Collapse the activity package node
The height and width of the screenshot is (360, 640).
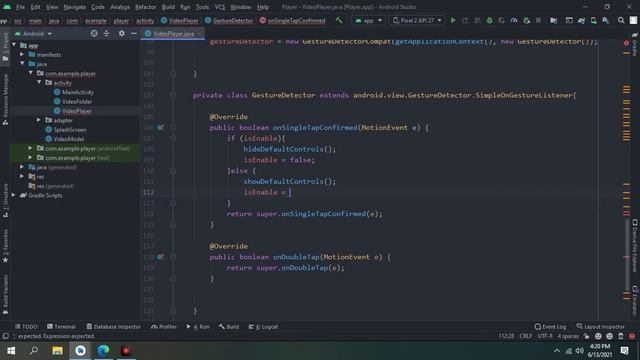point(39,82)
